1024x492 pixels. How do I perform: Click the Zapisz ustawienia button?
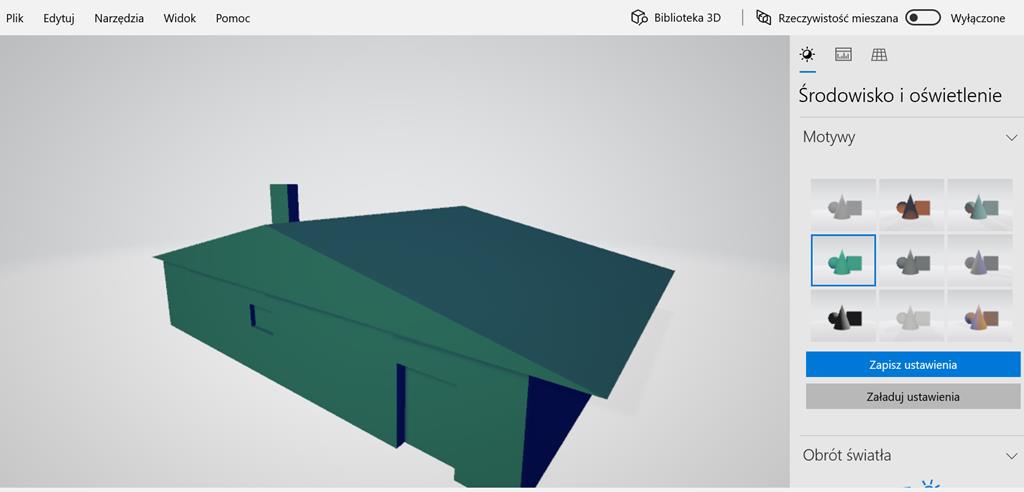coord(913,365)
